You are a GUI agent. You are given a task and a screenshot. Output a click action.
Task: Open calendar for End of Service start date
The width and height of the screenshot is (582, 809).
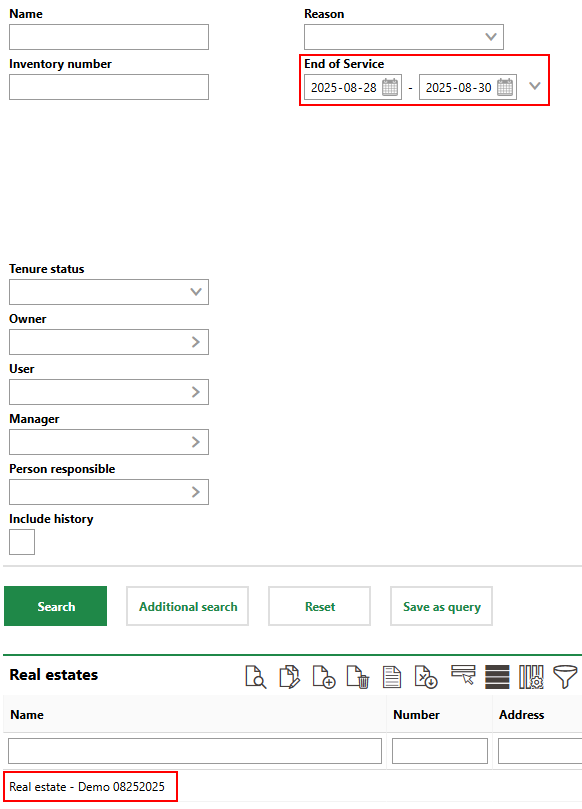point(390,87)
